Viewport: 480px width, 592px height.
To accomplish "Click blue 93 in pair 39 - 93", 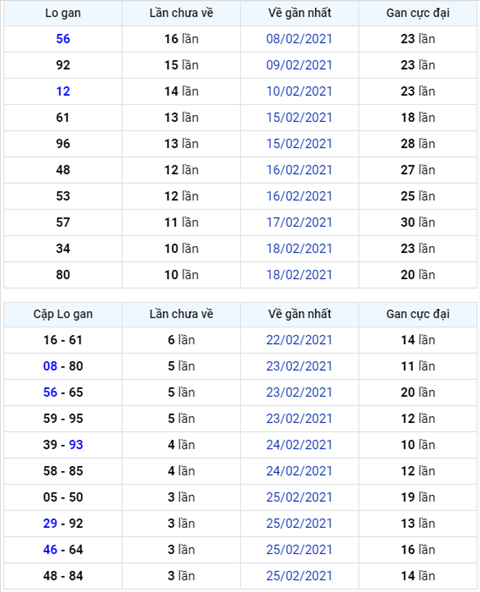I will click(x=76, y=445).
